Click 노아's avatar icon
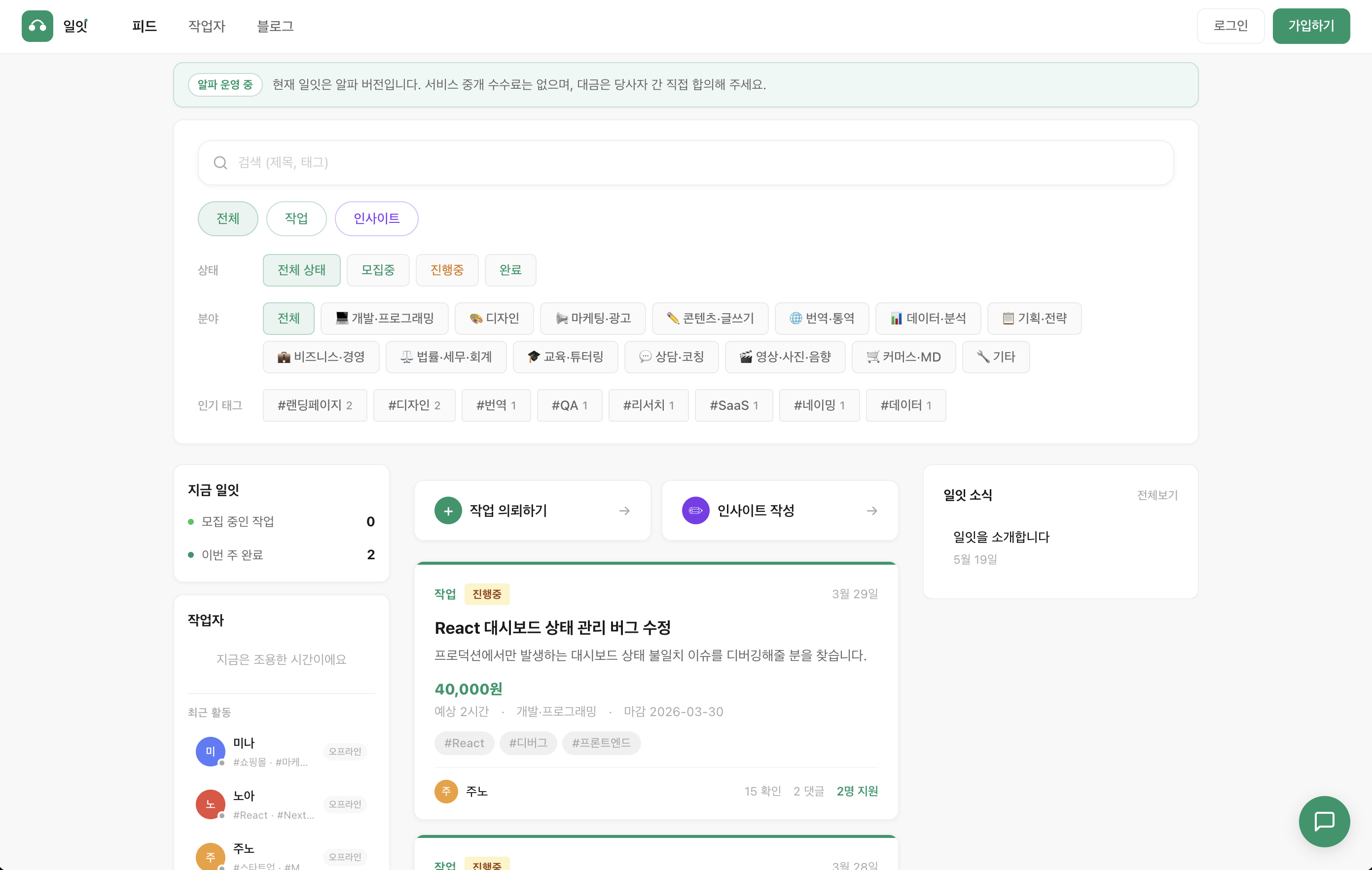Image resolution: width=1372 pixels, height=870 pixels. [x=210, y=804]
